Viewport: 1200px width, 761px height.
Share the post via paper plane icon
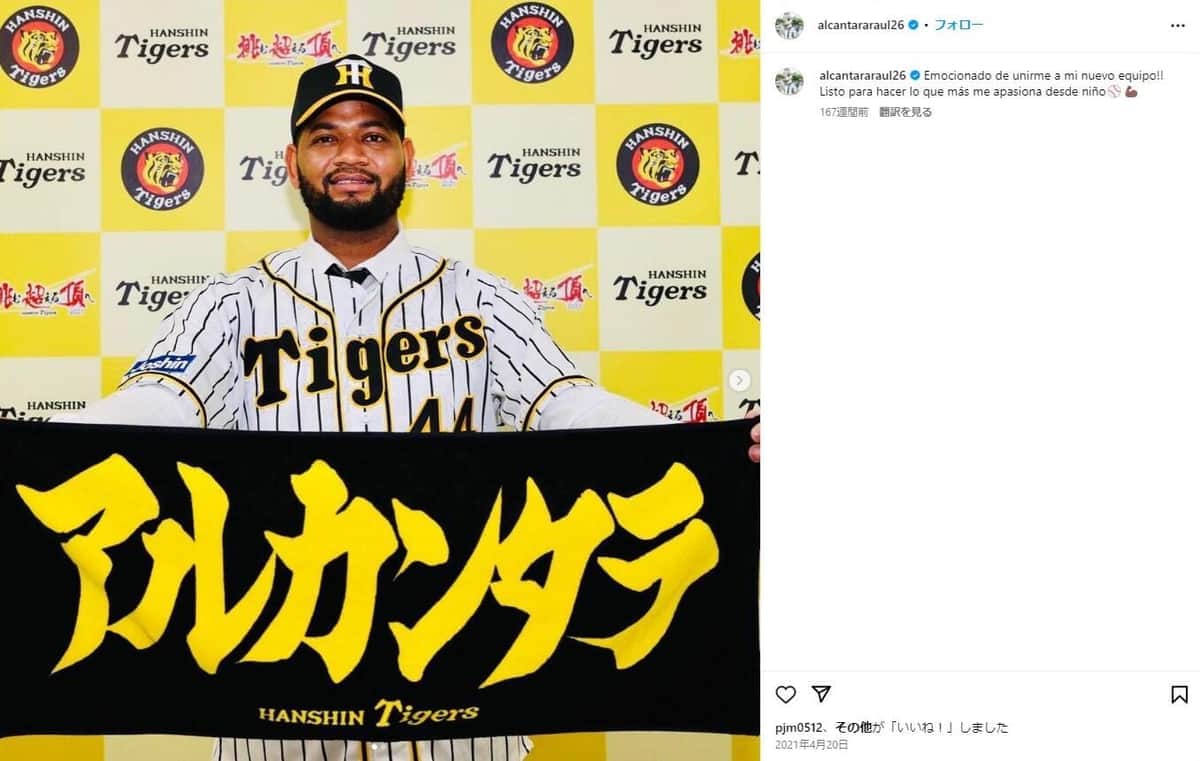click(821, 694)
